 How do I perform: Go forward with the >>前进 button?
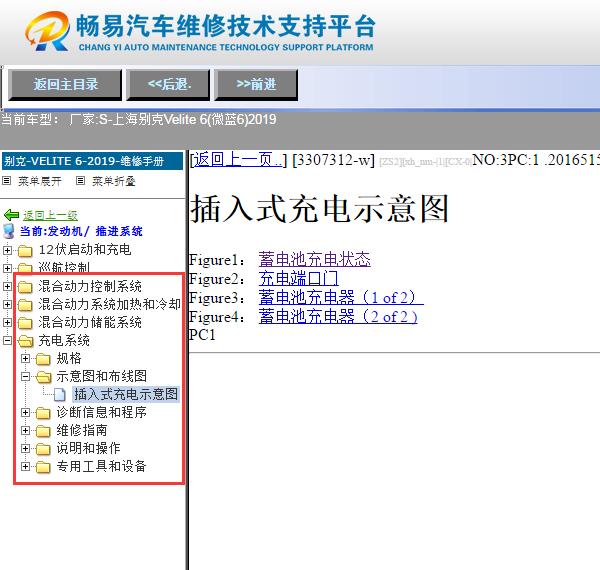point(256,85)
